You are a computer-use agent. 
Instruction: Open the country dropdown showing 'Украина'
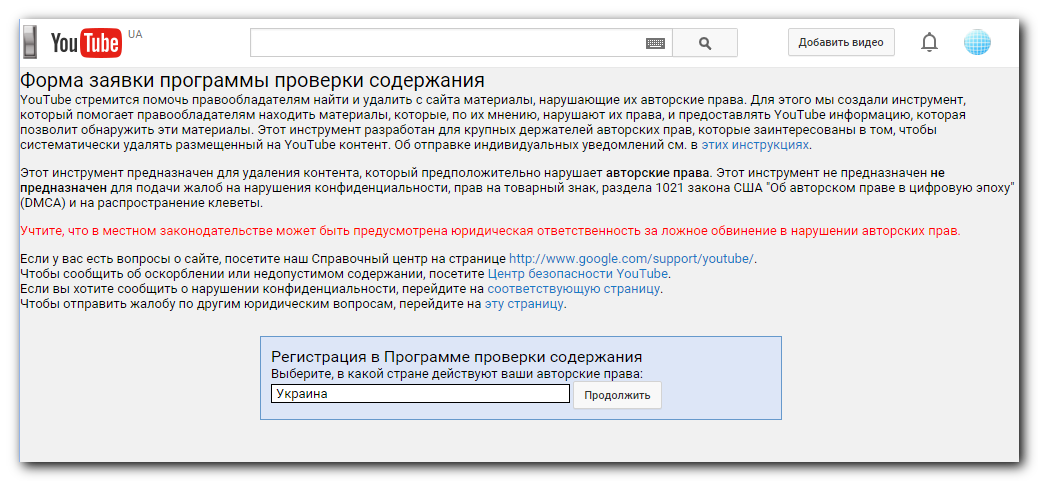[420, 394]
